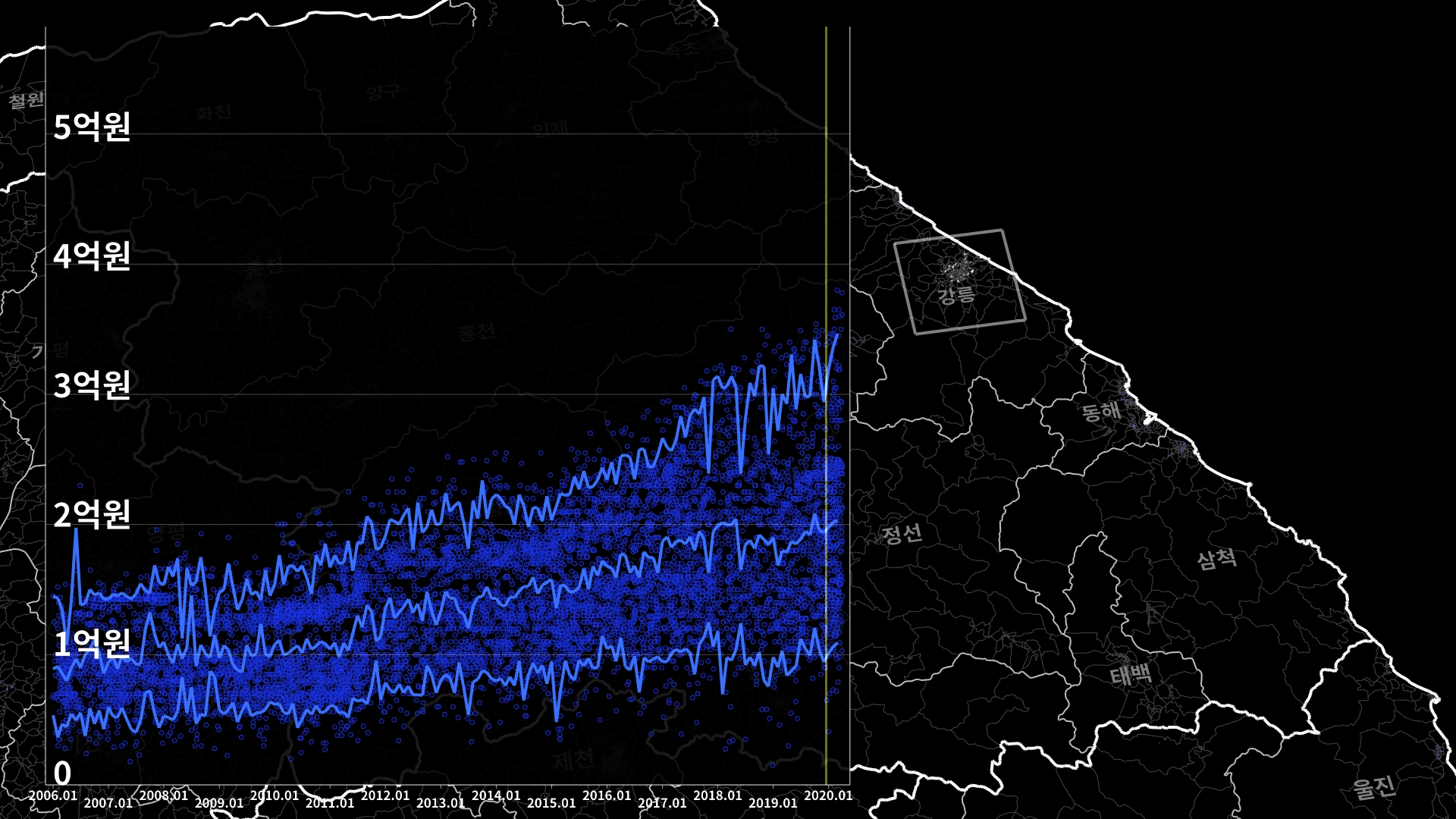1456x819 pixels.
Task: Click the 1억원 y-axis label
Action: (92, 644)
